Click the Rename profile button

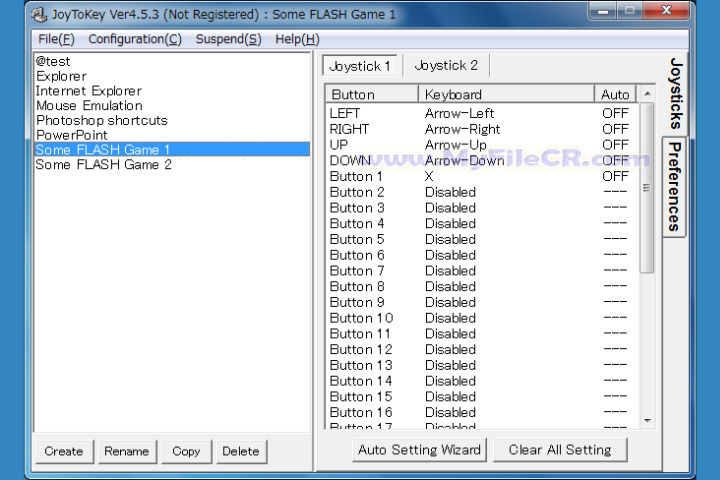tap(127, 452)
